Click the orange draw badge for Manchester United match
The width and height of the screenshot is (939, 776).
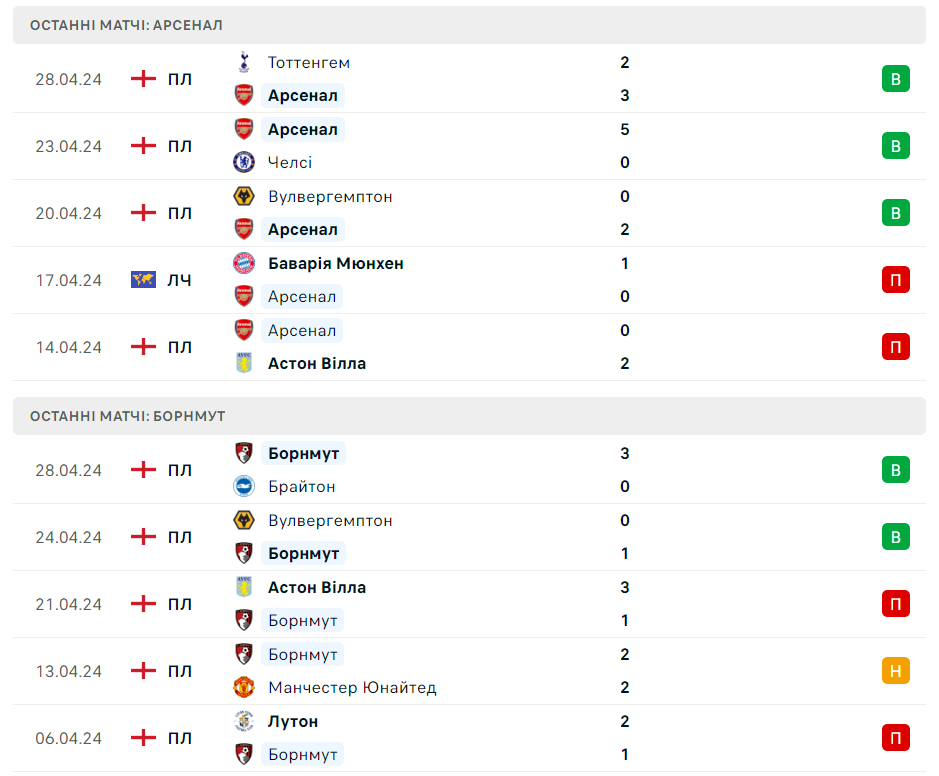(x=895, y=671)
